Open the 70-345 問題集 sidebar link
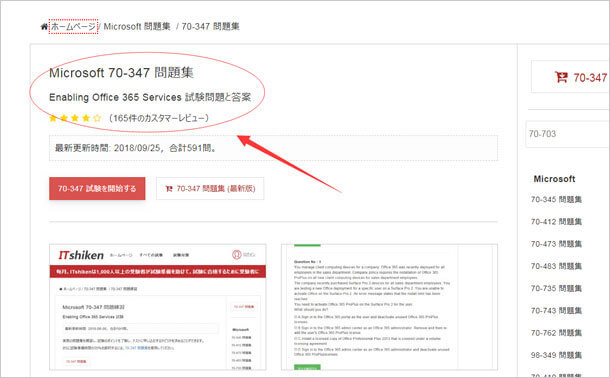This screenshot has height=378, width=610. 556,200
